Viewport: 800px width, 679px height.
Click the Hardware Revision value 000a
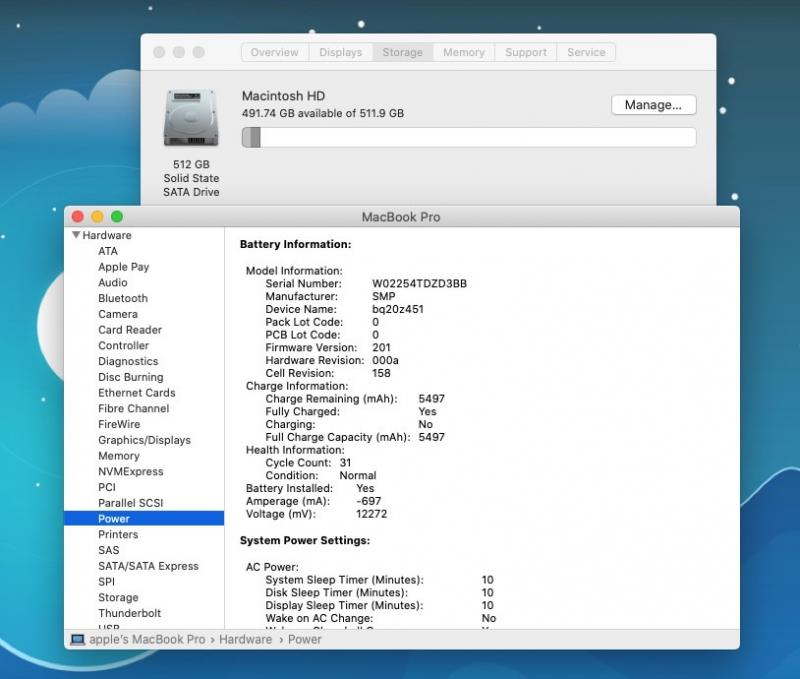click(385, 360)
